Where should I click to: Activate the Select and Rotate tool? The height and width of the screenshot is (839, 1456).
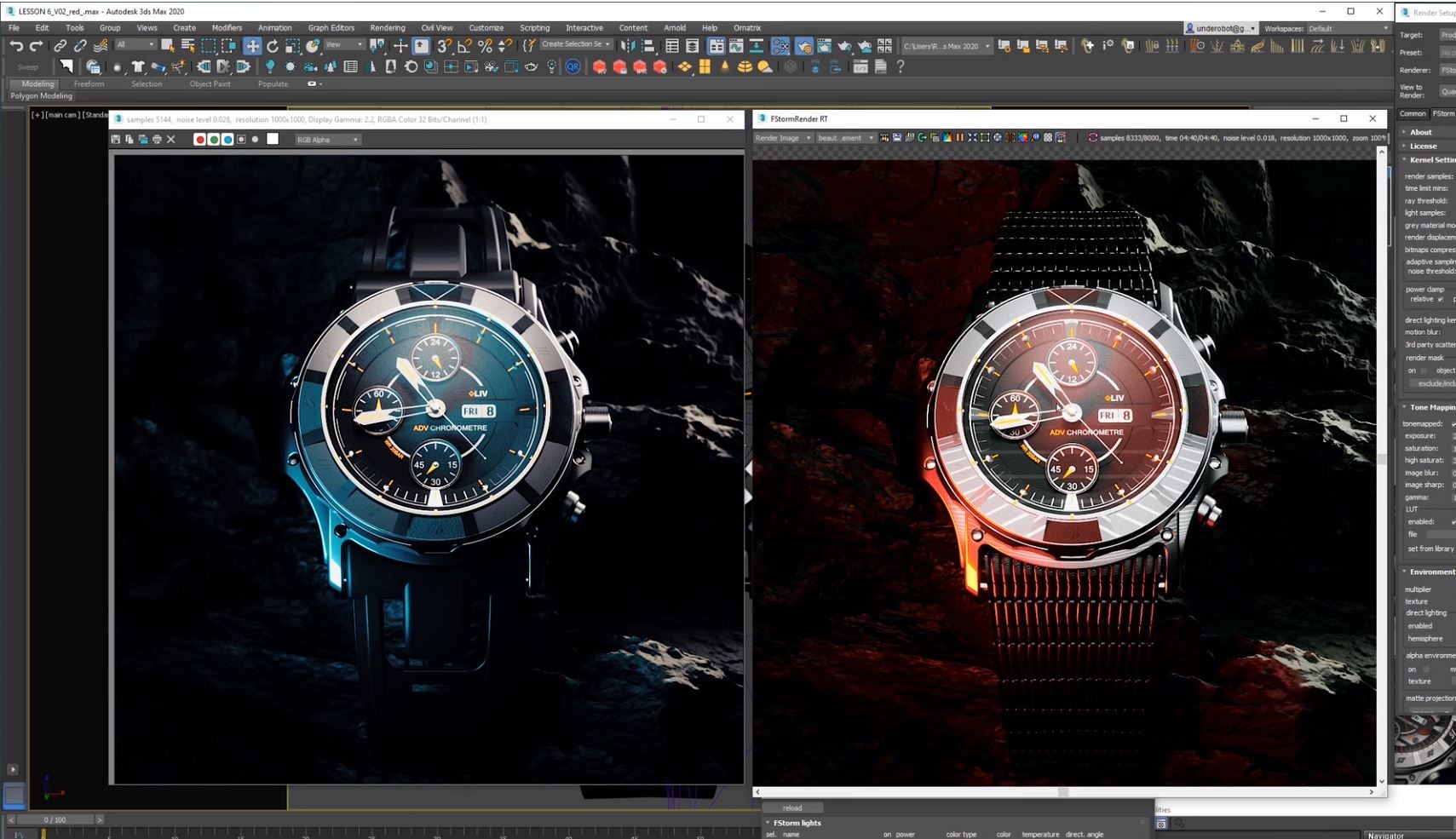(x=273, y=46)
